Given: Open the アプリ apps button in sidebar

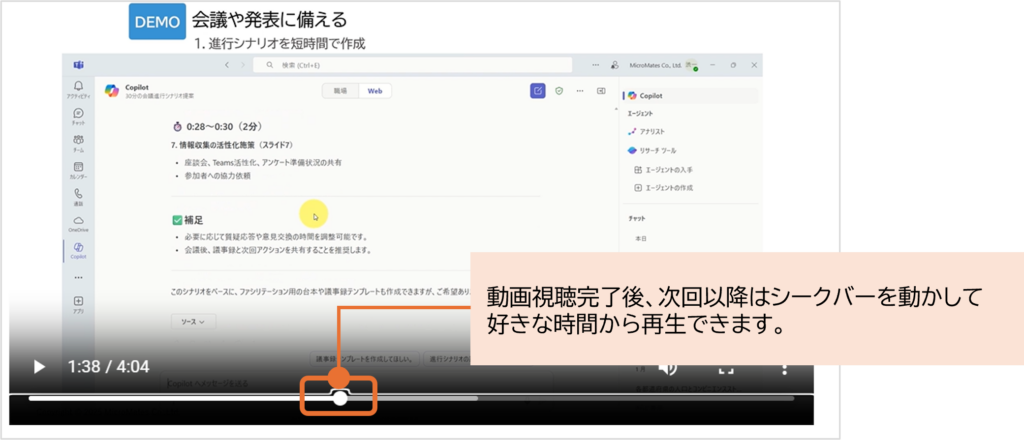Looking at the screenshot, I should click(x=78, y=304).
